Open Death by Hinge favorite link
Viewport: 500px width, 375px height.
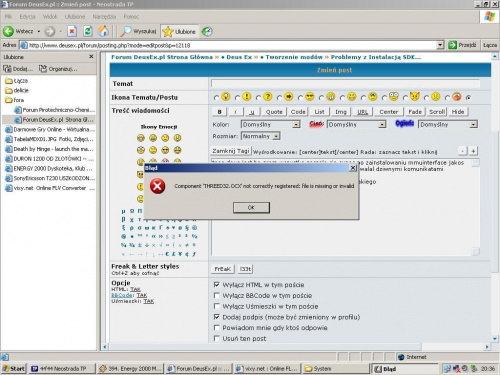pyautogui.click(x=50, y=149)
